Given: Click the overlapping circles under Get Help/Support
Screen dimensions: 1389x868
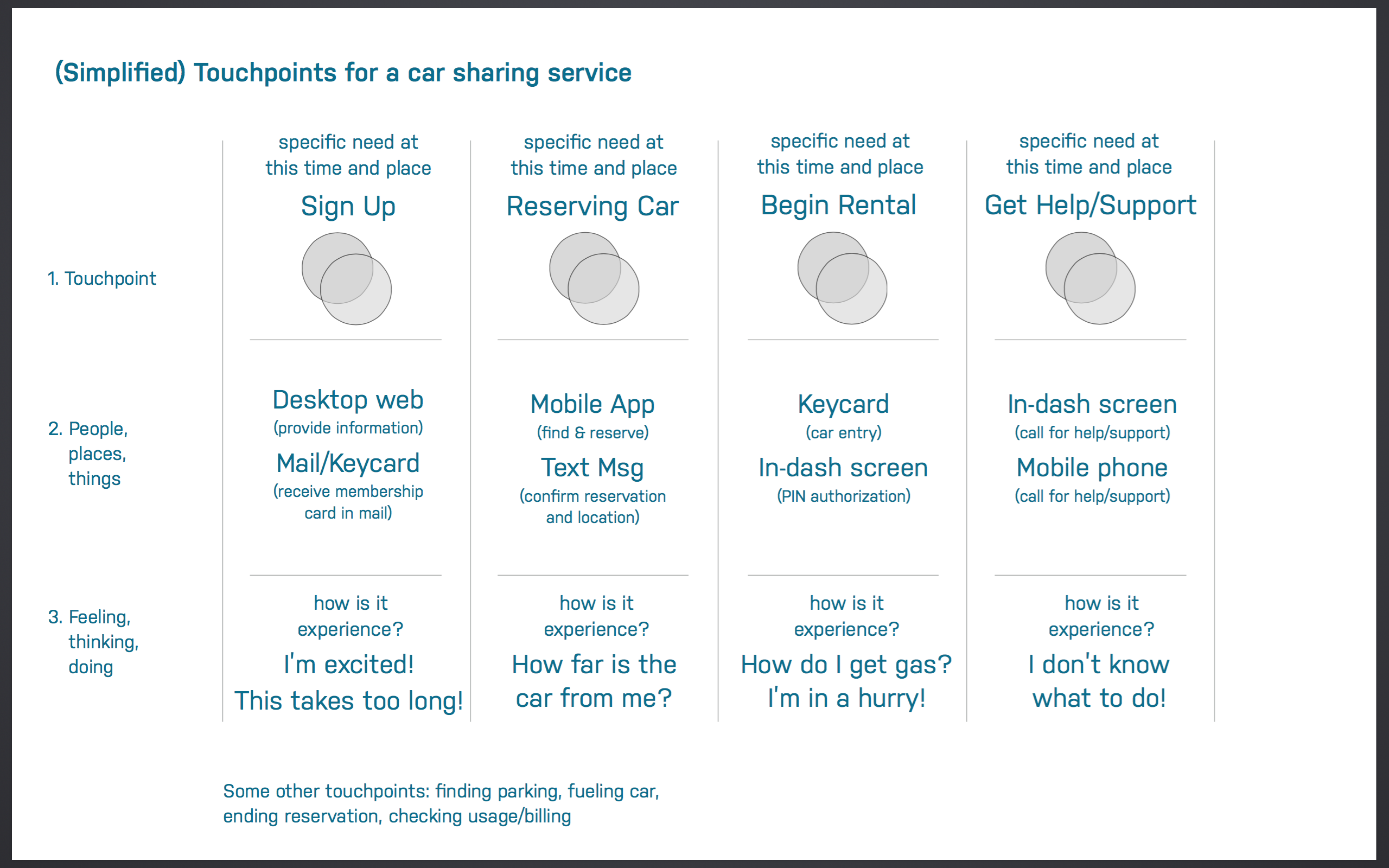Looking at the screenshot, I should click(1090, 278).
